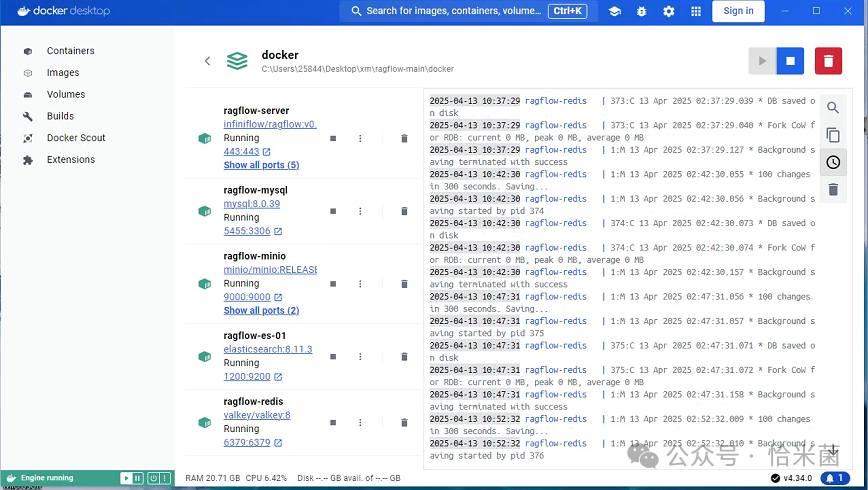This screenshot has width=868, height=490.
Task: Stop the ragflow-minio container
Action: [x=333, y=284]
